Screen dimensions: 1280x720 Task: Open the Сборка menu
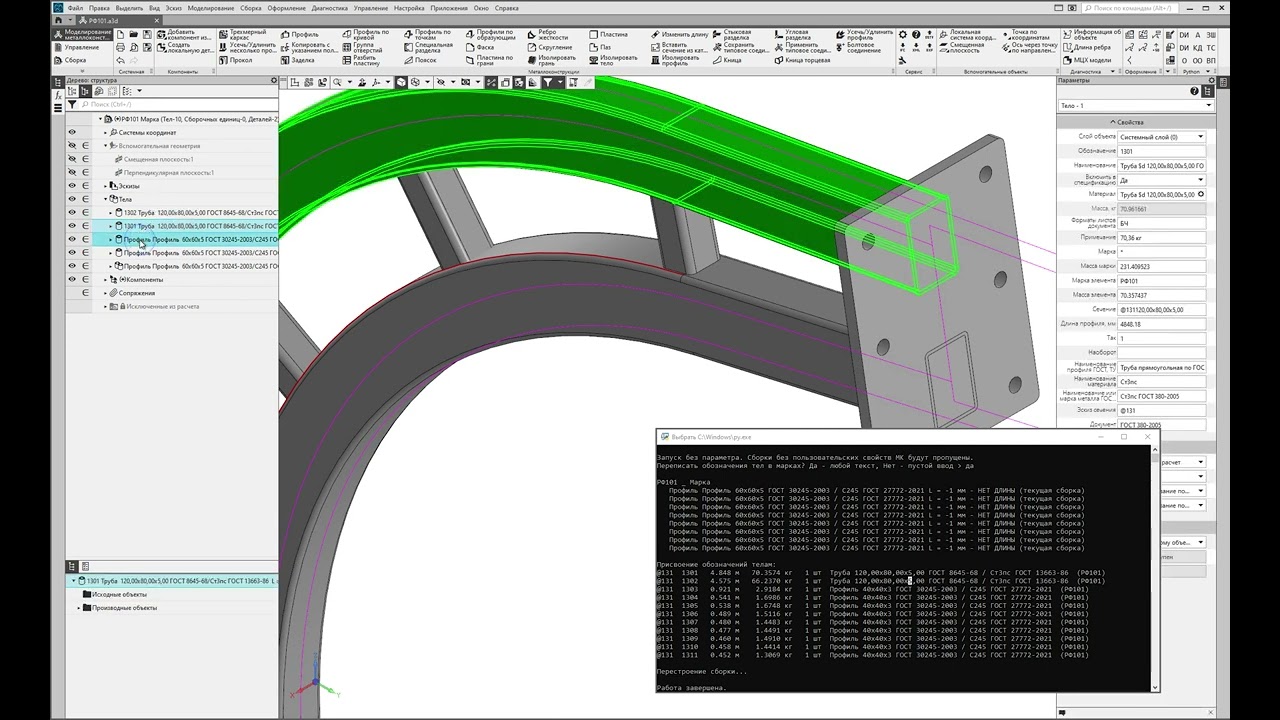(x=250, y=8)
